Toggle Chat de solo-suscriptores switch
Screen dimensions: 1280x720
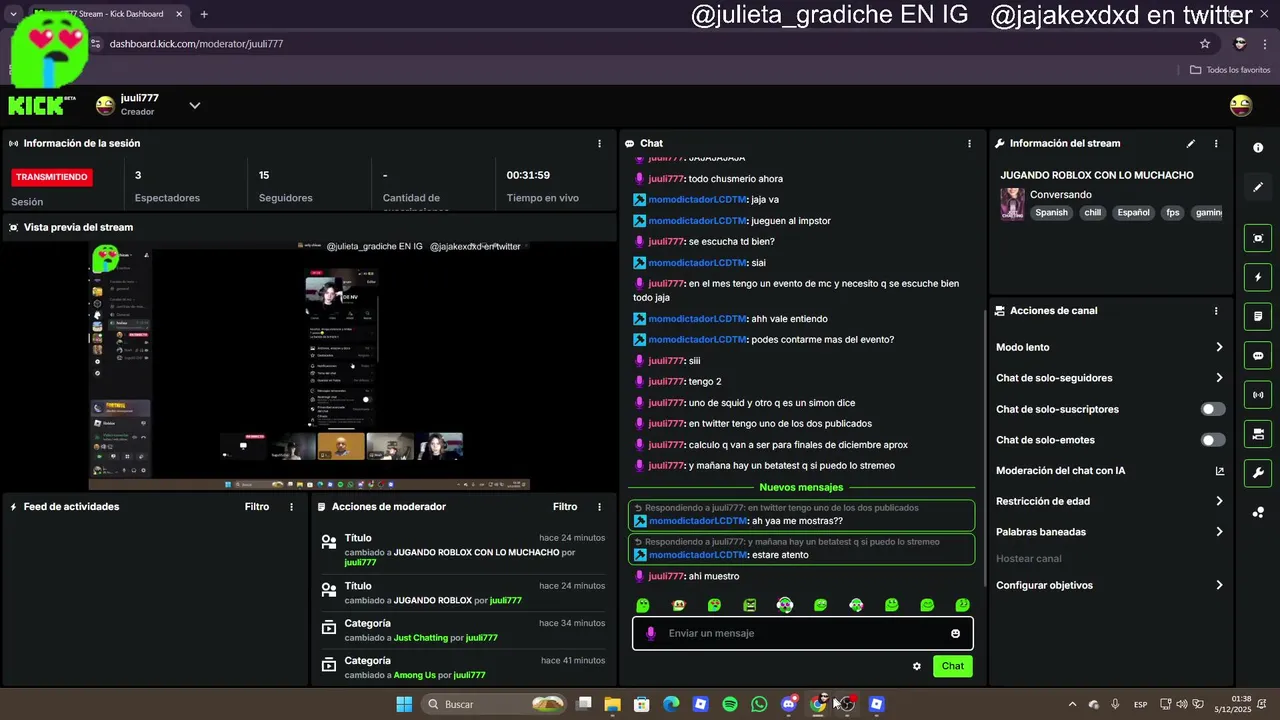[x=1212, y=409]
